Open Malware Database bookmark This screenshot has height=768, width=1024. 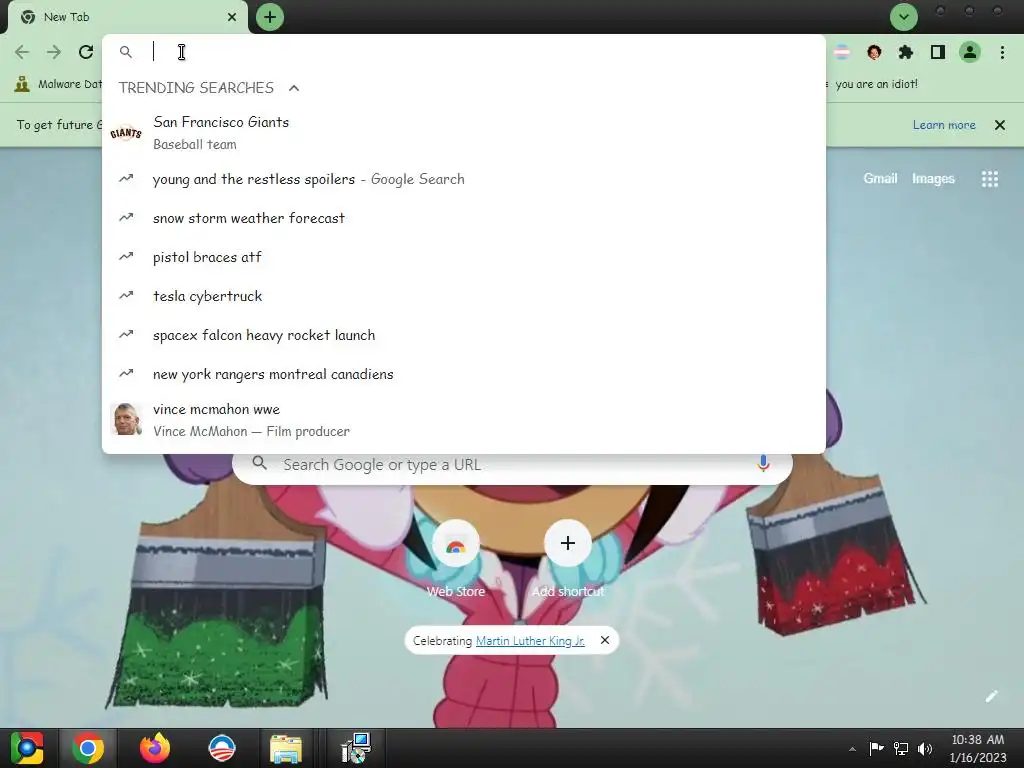(x=59, y=84)
